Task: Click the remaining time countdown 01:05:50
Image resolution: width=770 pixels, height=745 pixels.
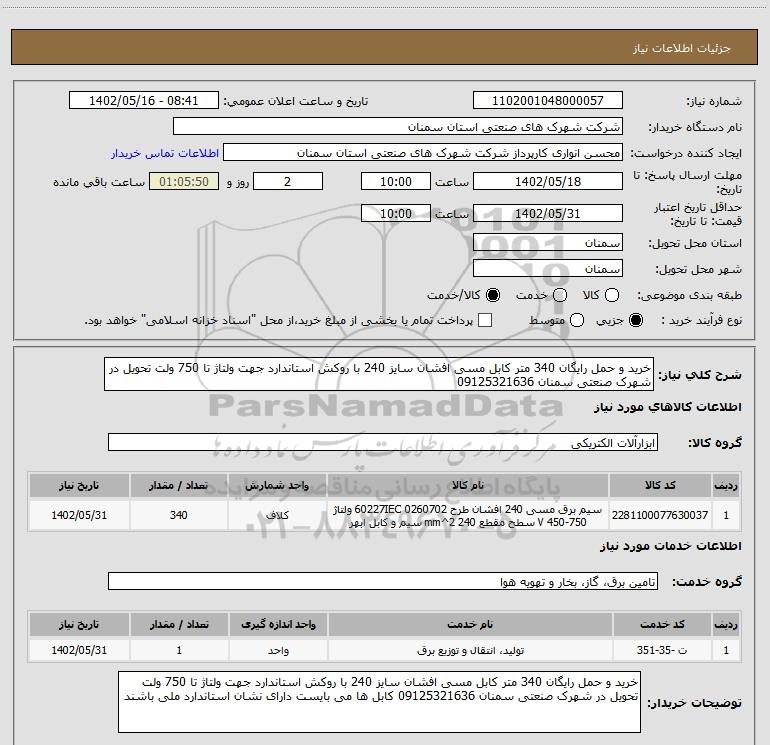Action: [x=184, y=181]
